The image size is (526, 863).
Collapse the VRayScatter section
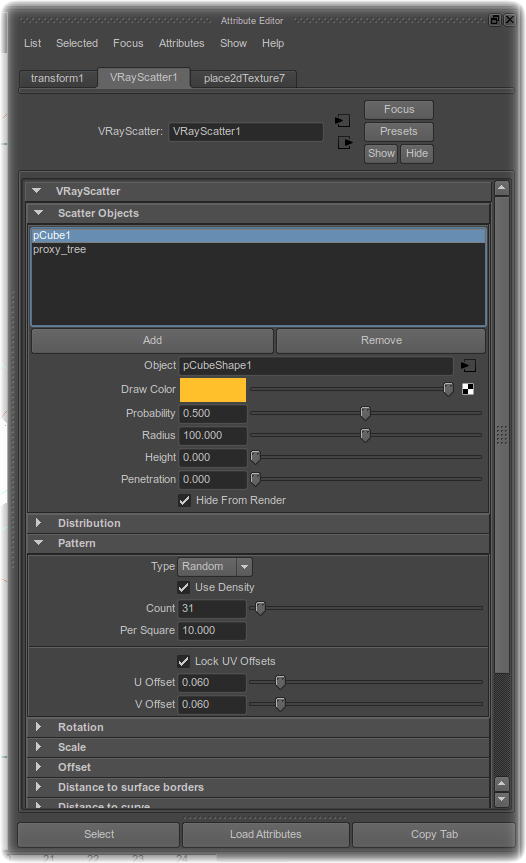pyautogui.click(x=37, y=191)
